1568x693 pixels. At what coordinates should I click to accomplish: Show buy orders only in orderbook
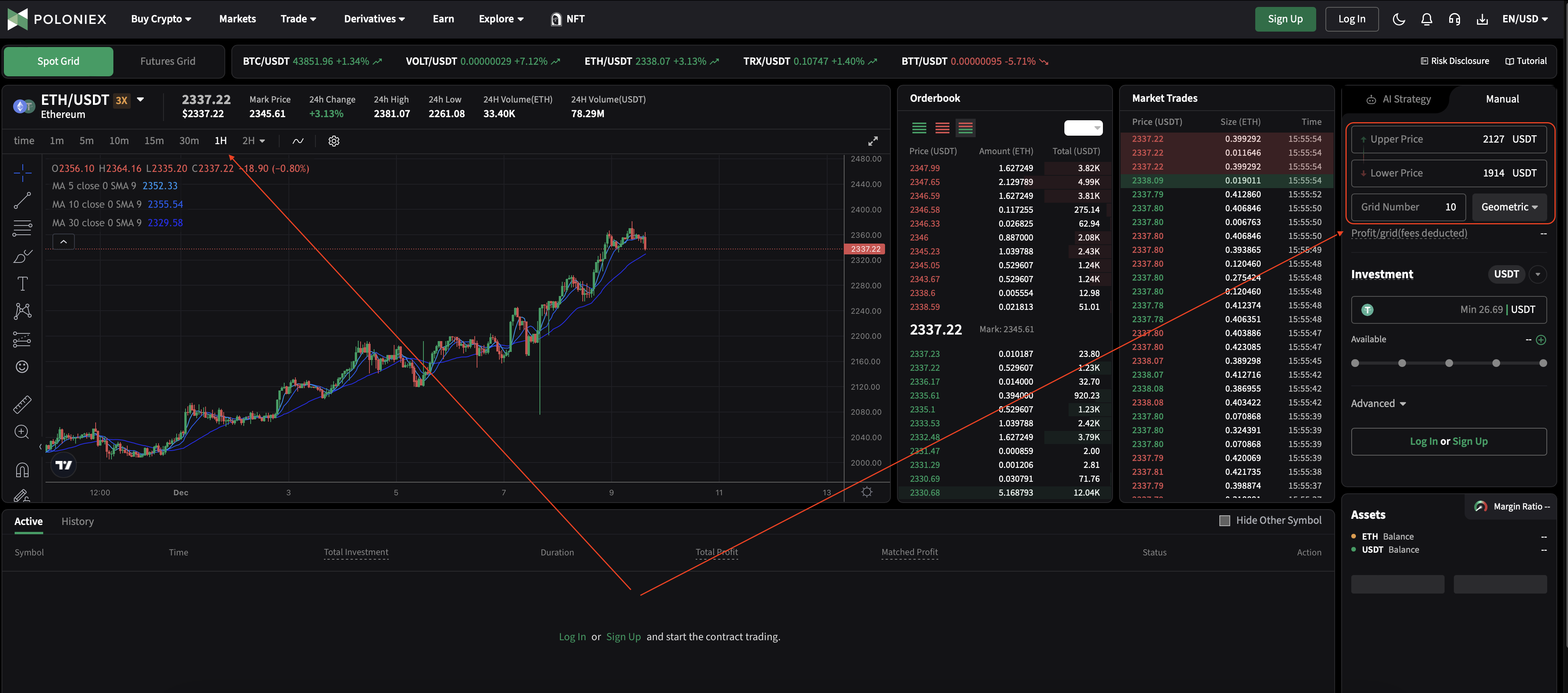[x=919, y=128]
